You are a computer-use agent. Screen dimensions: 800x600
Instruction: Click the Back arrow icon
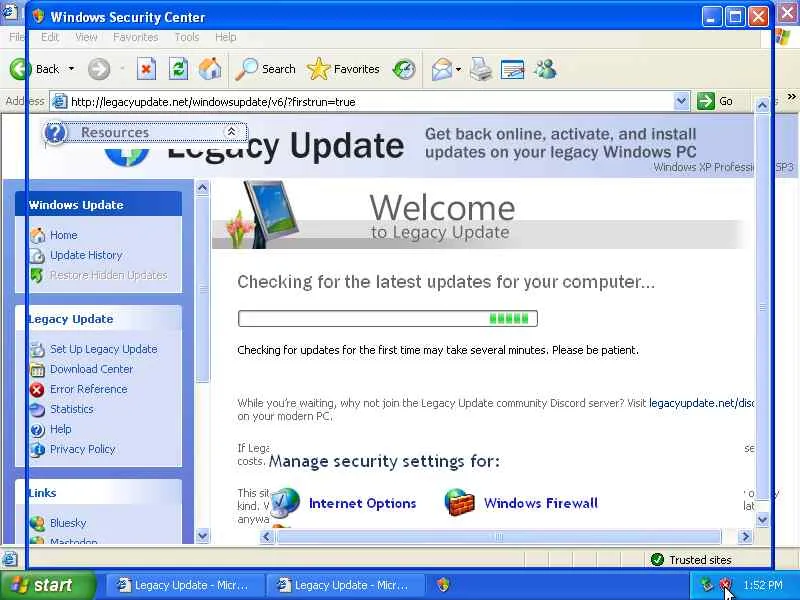click(x=19, y=69)
